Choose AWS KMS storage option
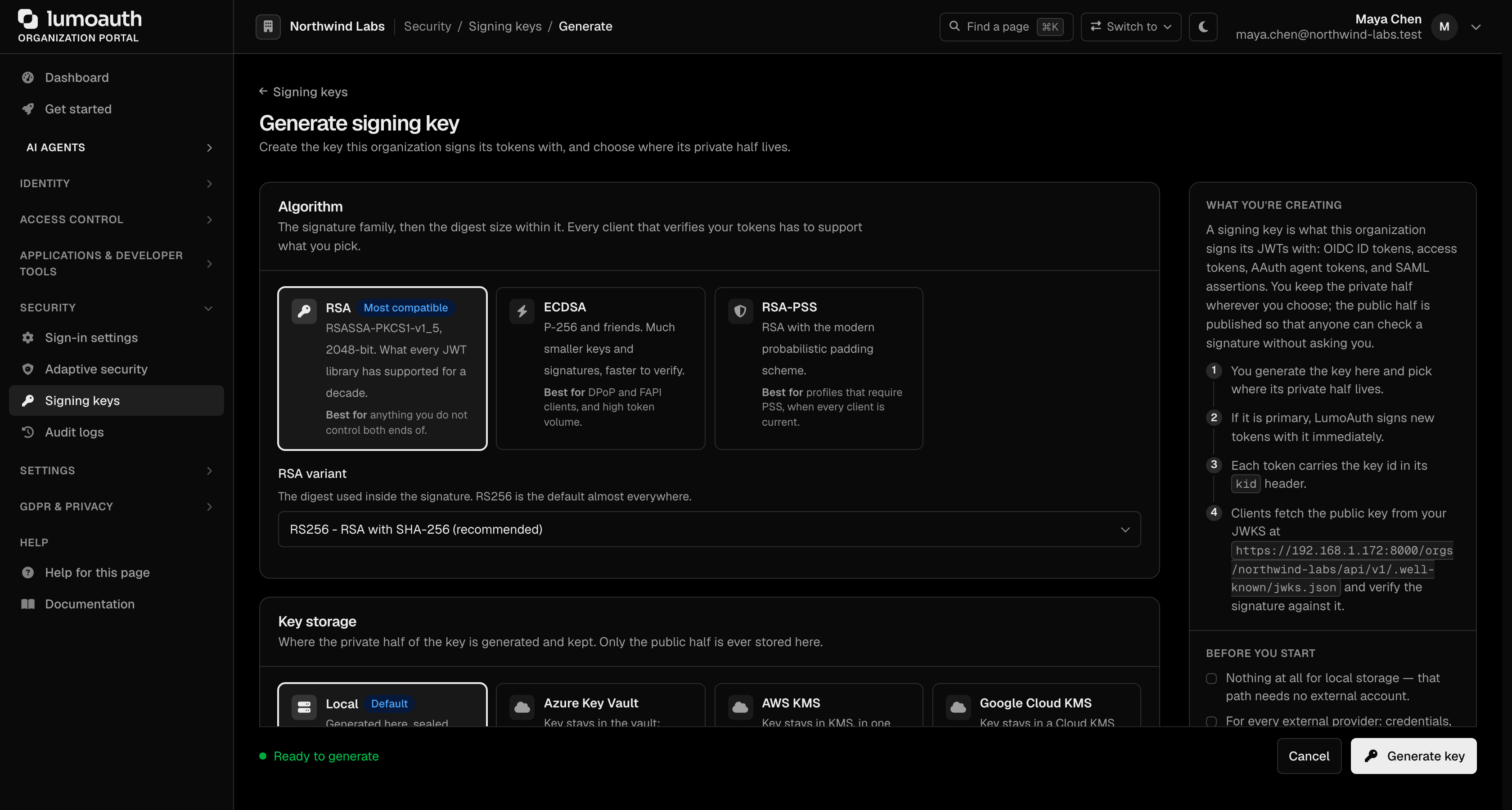This screenshot has height=810, width=1512. [x=819, y=705]
